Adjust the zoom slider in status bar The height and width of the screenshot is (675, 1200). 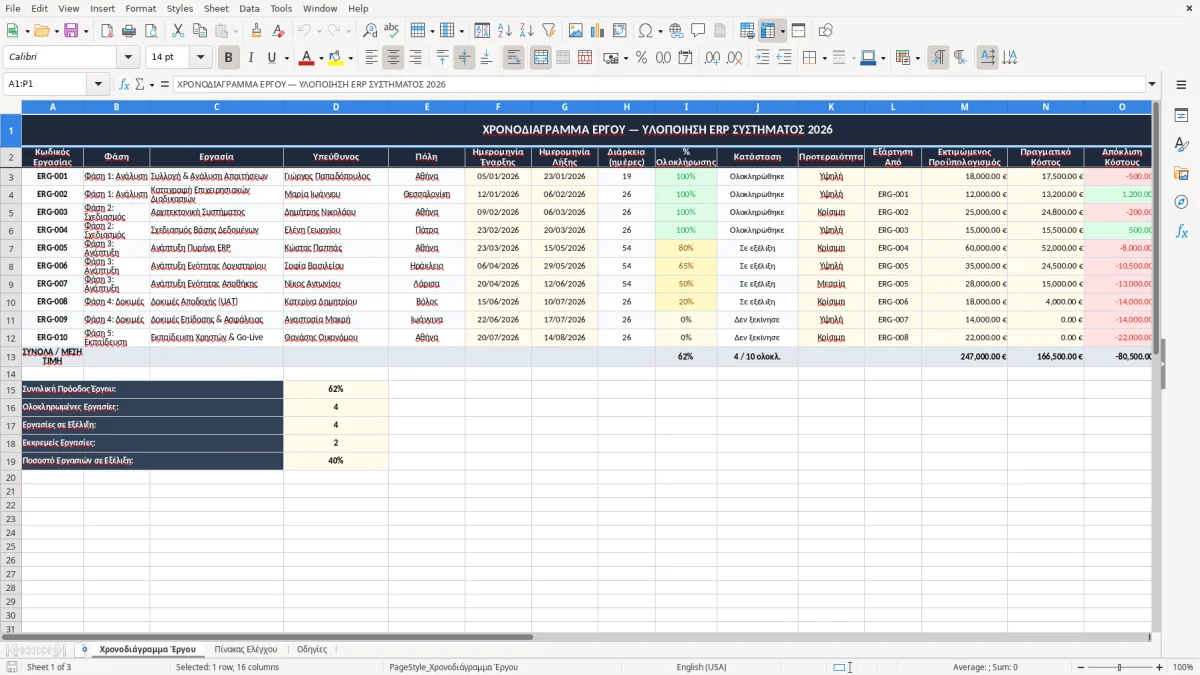tap(1119, 667)
